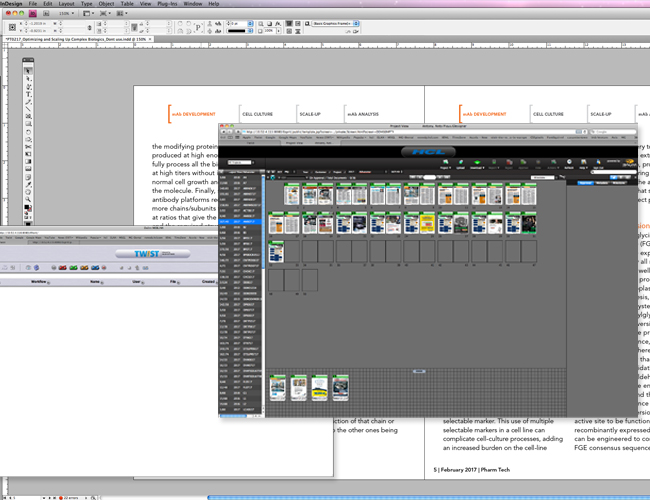This screenshot has width=650, height=500.
Task: Click the select container icon in control bar
Action: (x=210, y=24)
